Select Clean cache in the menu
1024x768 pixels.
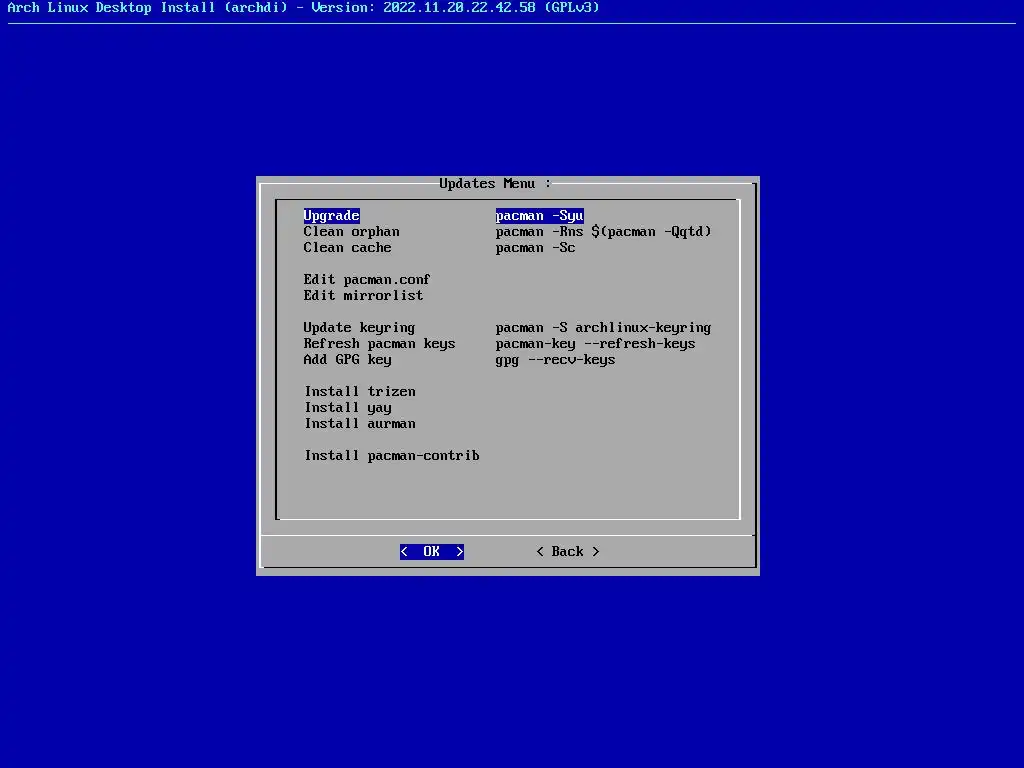click(x=347, y=248)
